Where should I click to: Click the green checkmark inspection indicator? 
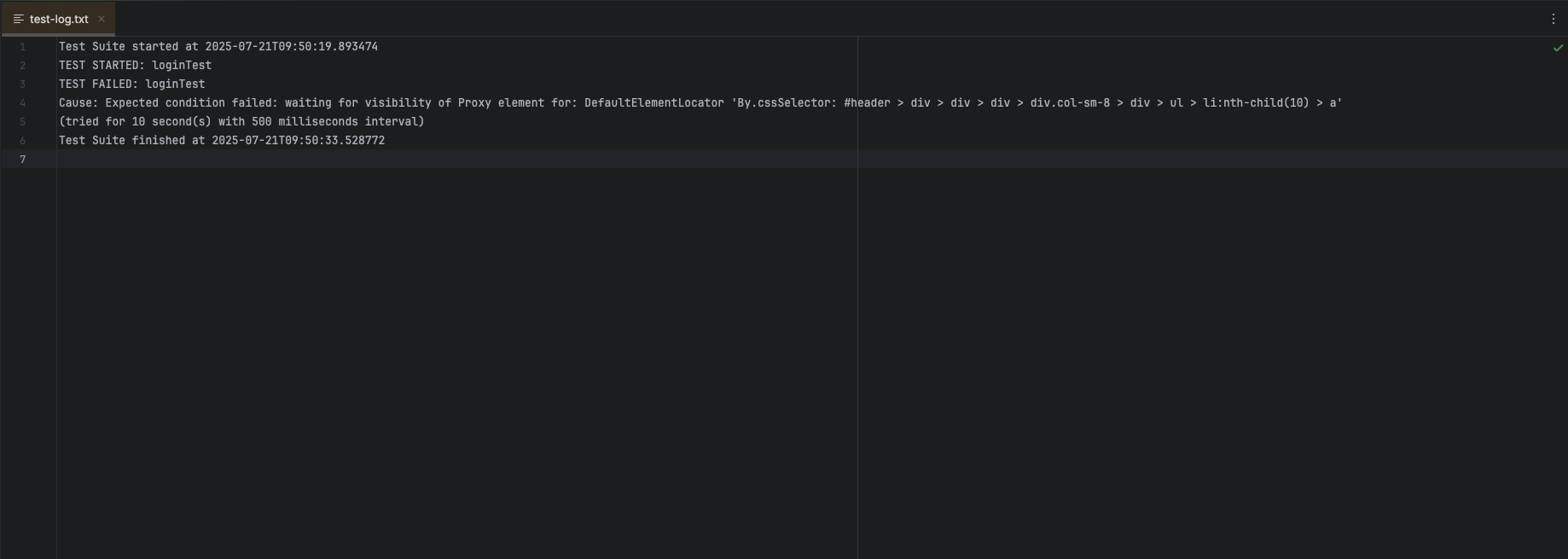point(1558,48)
